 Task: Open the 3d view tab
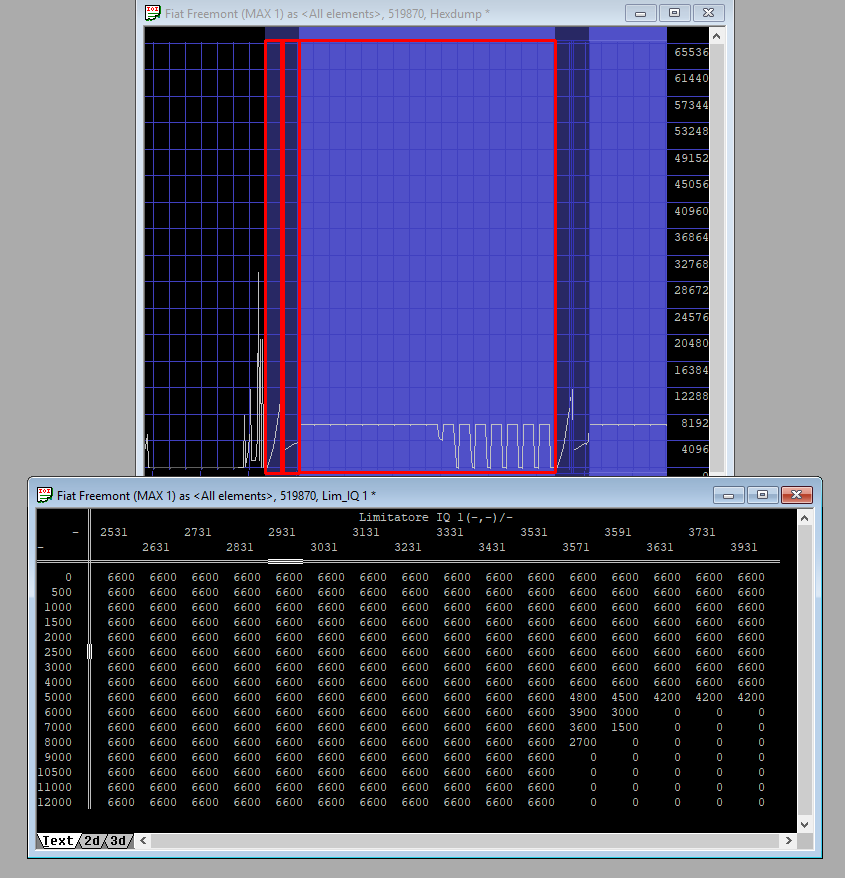118,841
